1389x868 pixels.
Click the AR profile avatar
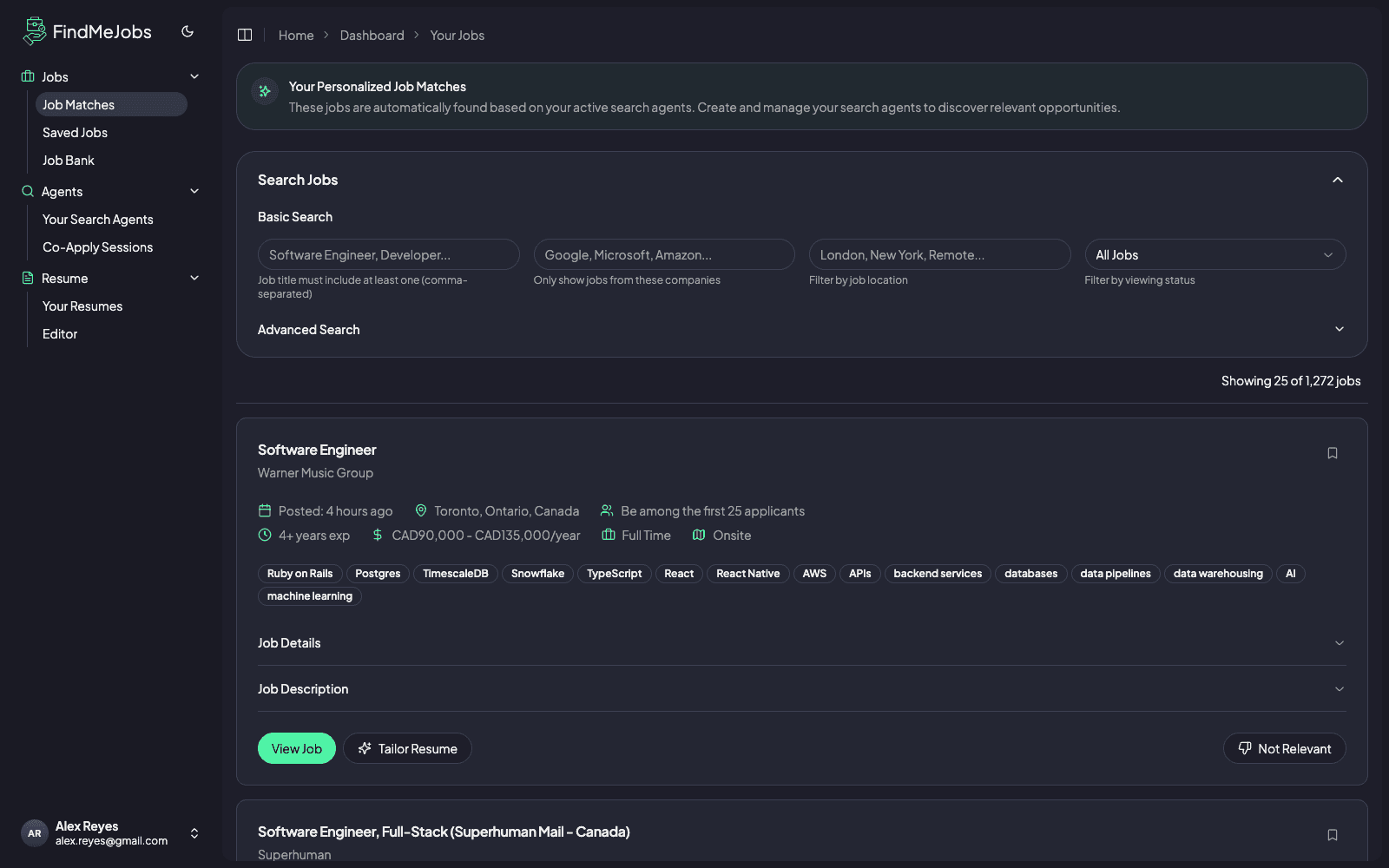(35, 832)
